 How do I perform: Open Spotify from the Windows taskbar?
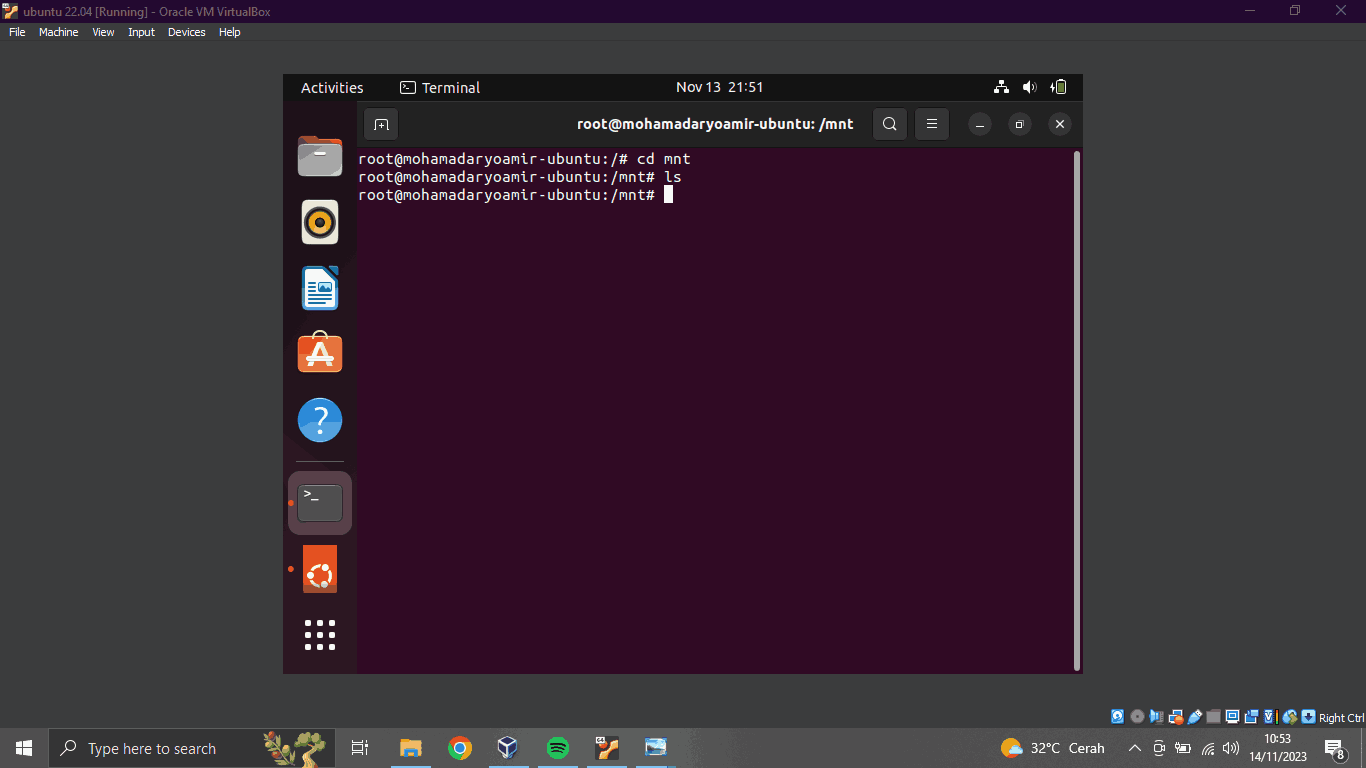tap(558, 748)
